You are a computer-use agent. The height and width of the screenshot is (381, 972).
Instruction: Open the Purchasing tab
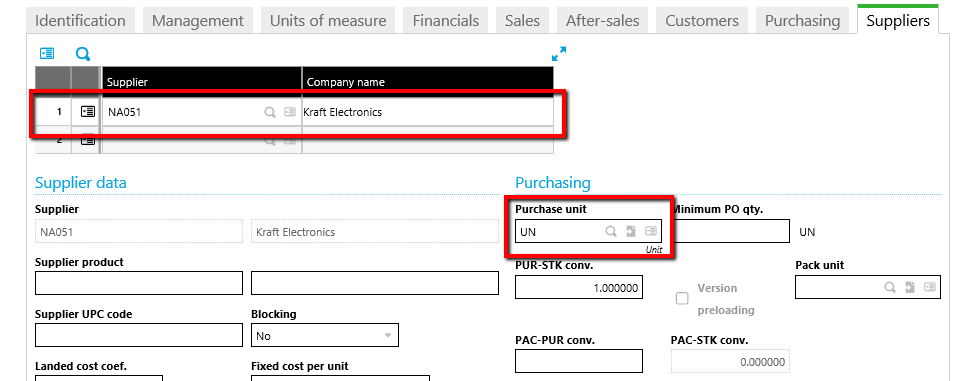[802, 20]
